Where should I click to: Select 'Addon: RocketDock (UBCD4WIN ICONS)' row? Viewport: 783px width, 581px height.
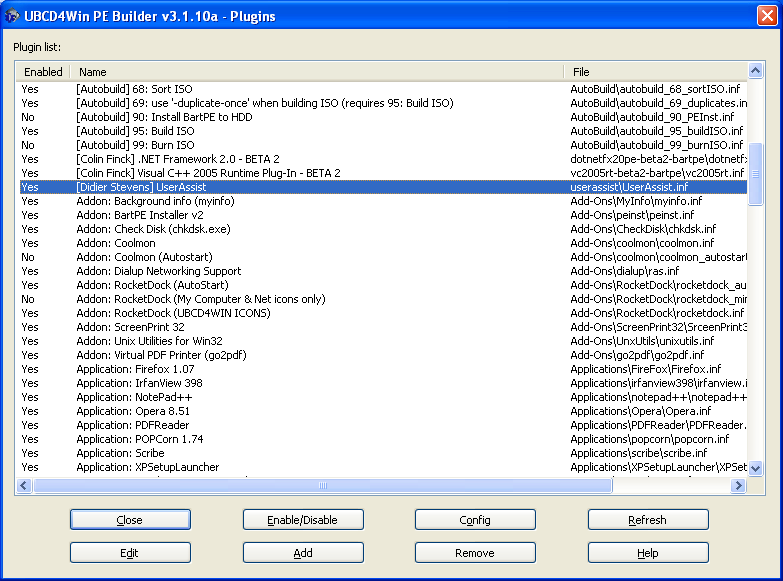[x=383, y=313]
